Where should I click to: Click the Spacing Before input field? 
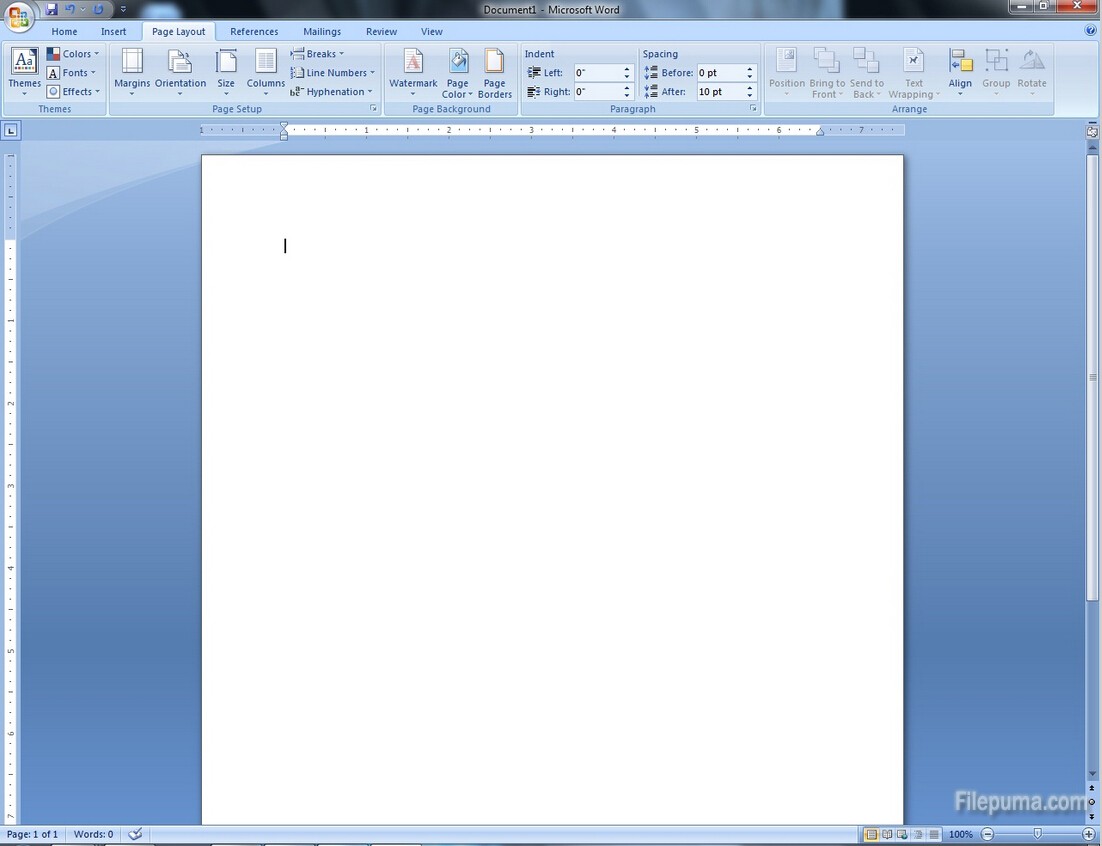click(x=720, y=73)
